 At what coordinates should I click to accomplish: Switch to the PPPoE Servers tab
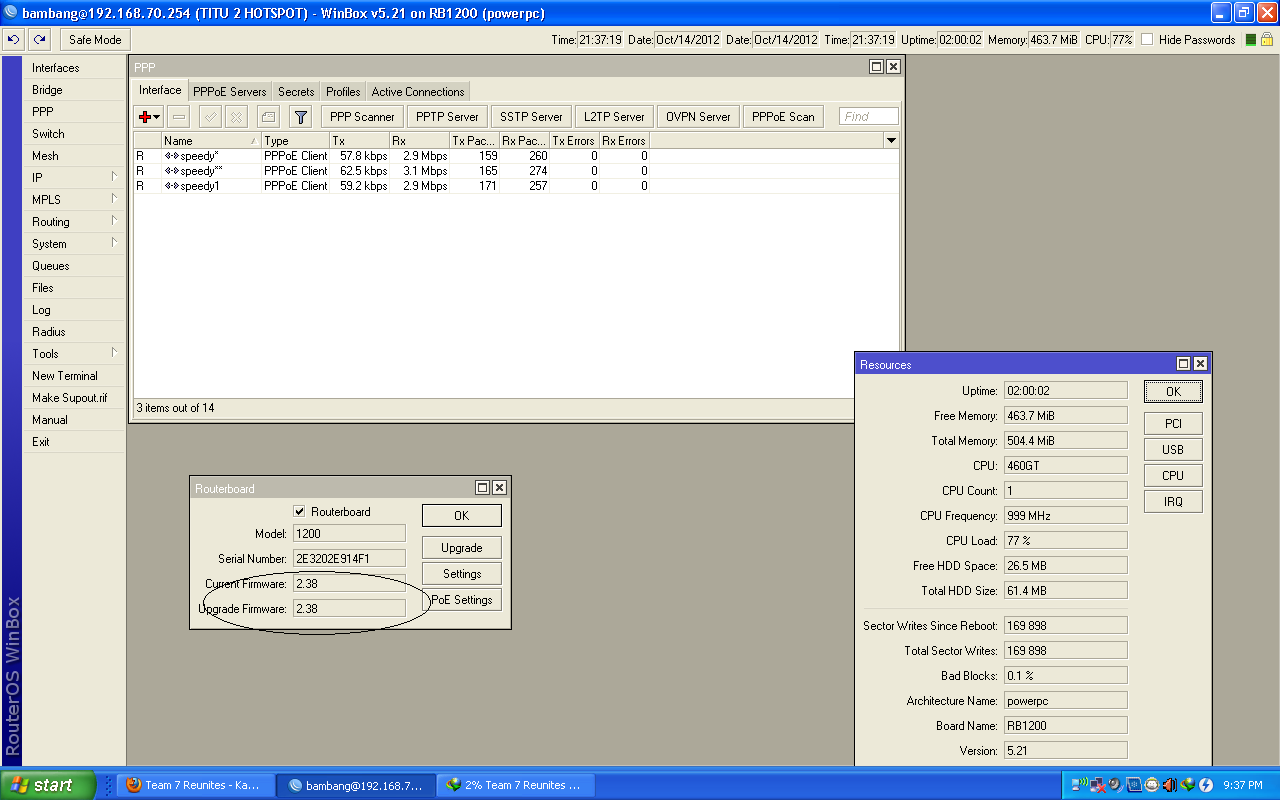(230, 92)
